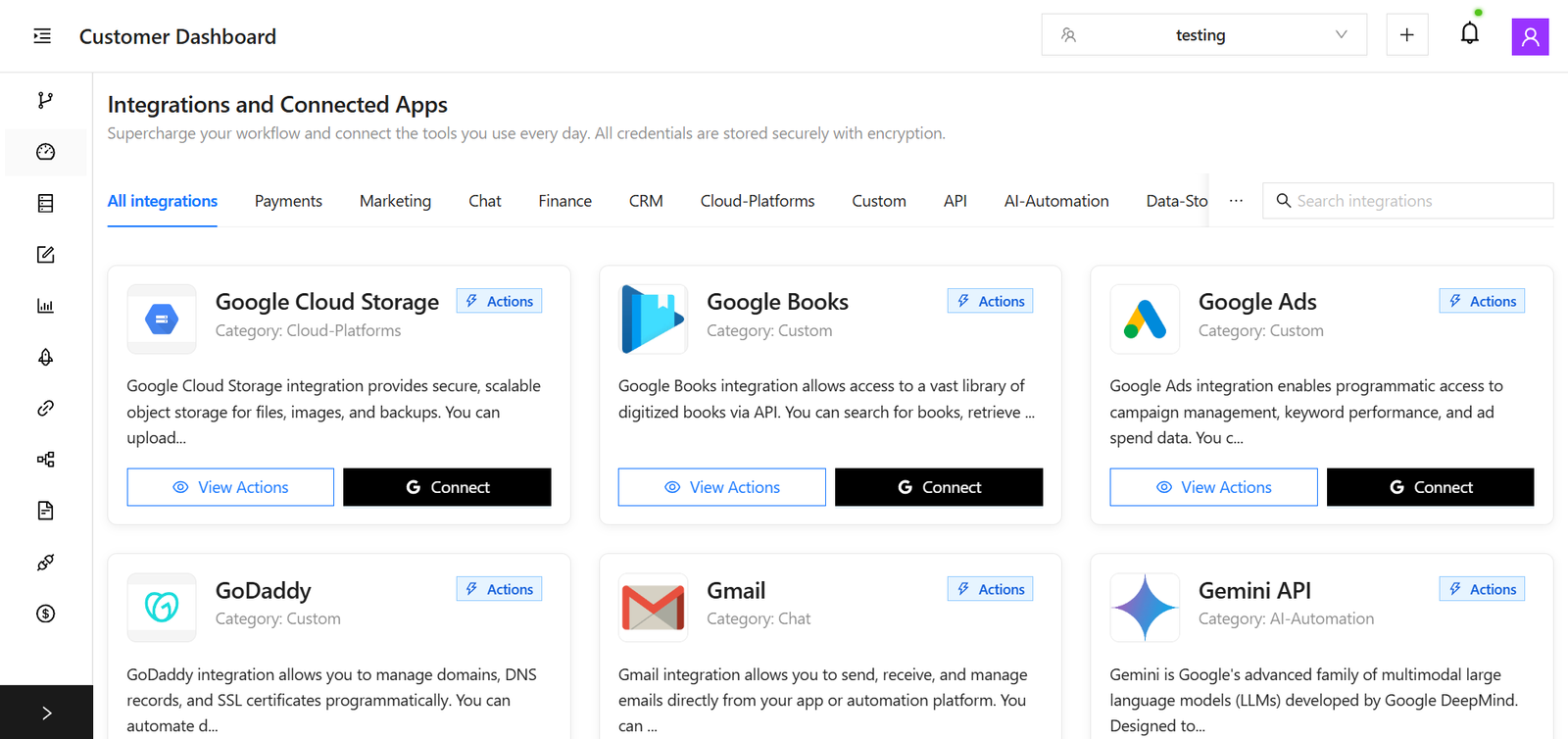Open the git branch sidebar icon

45,100
